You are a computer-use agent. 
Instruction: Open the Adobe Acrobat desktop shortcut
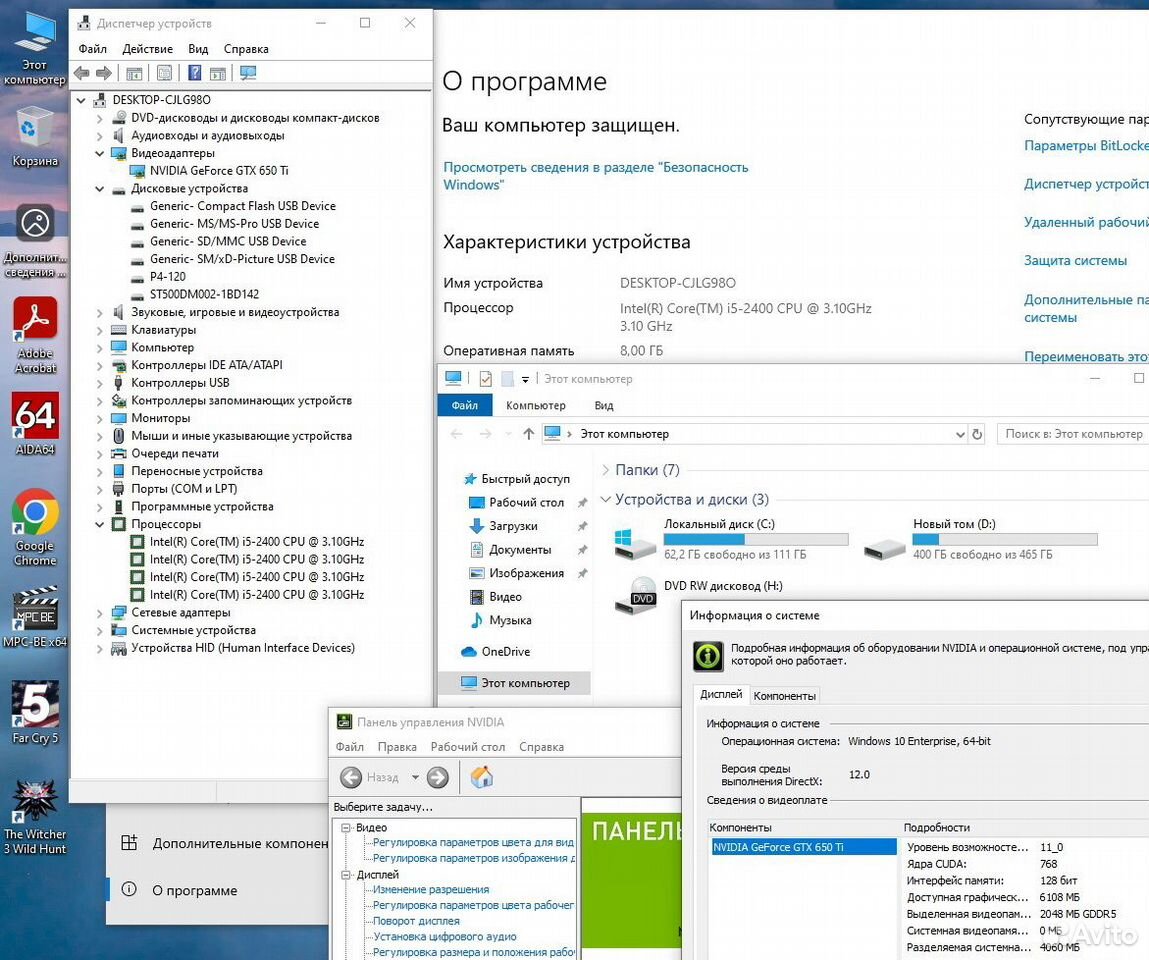35,334
